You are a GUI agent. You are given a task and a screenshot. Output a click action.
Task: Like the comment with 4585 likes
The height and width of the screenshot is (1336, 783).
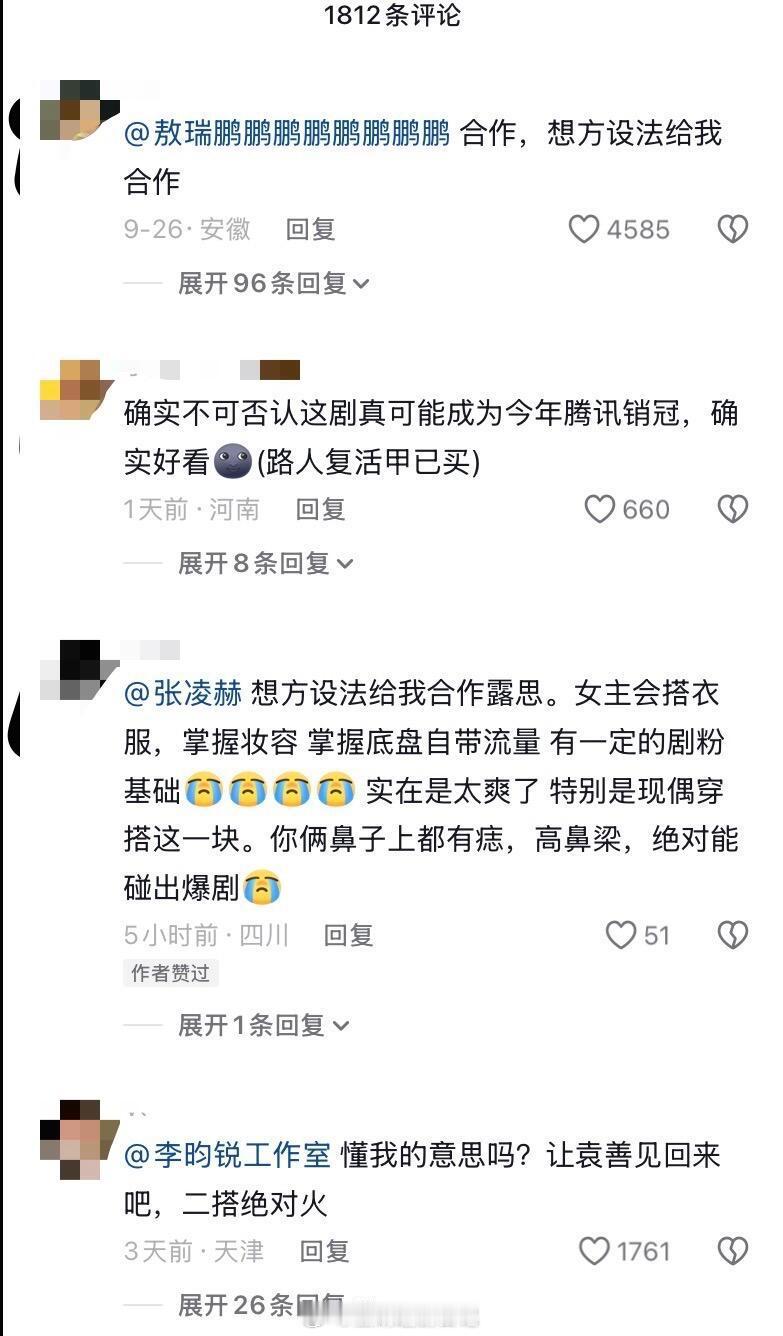[584, 230]
